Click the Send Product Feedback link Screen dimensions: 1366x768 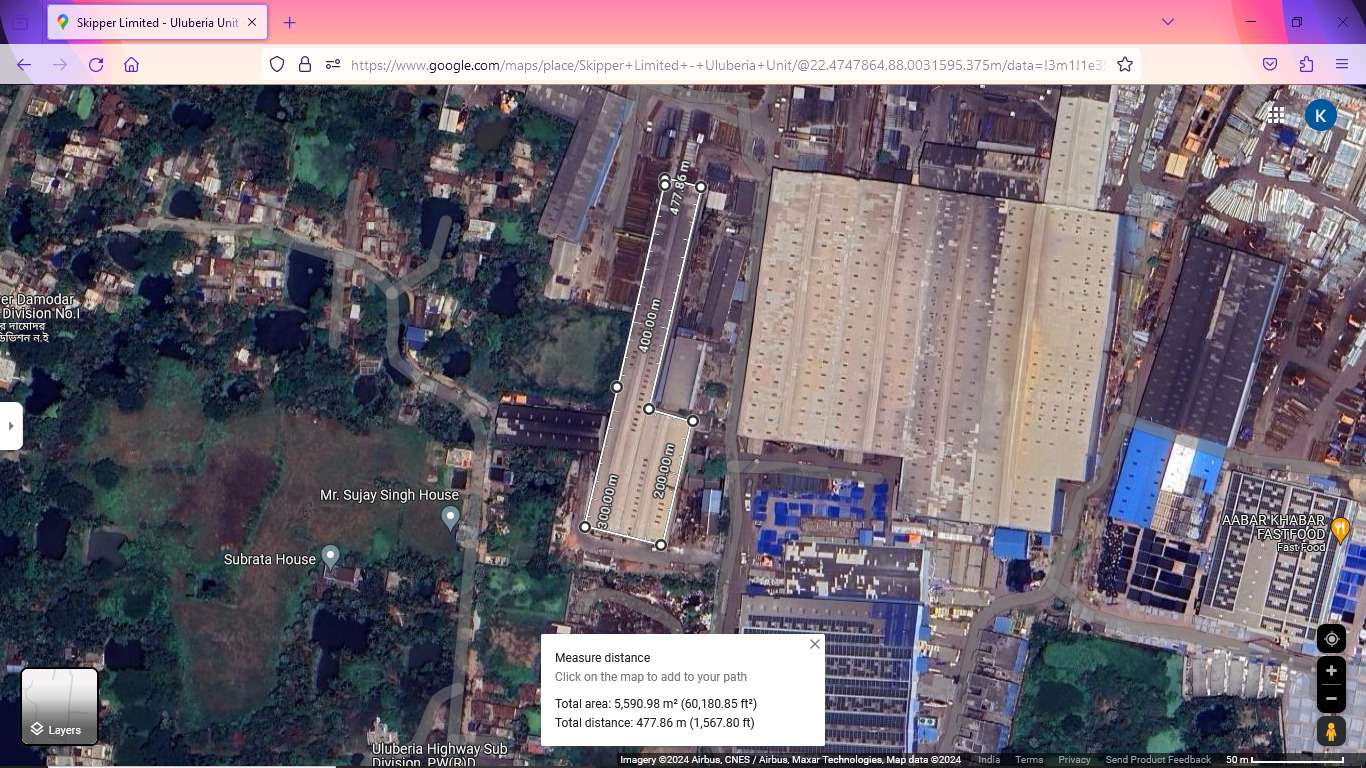[x=1158, y=760]
